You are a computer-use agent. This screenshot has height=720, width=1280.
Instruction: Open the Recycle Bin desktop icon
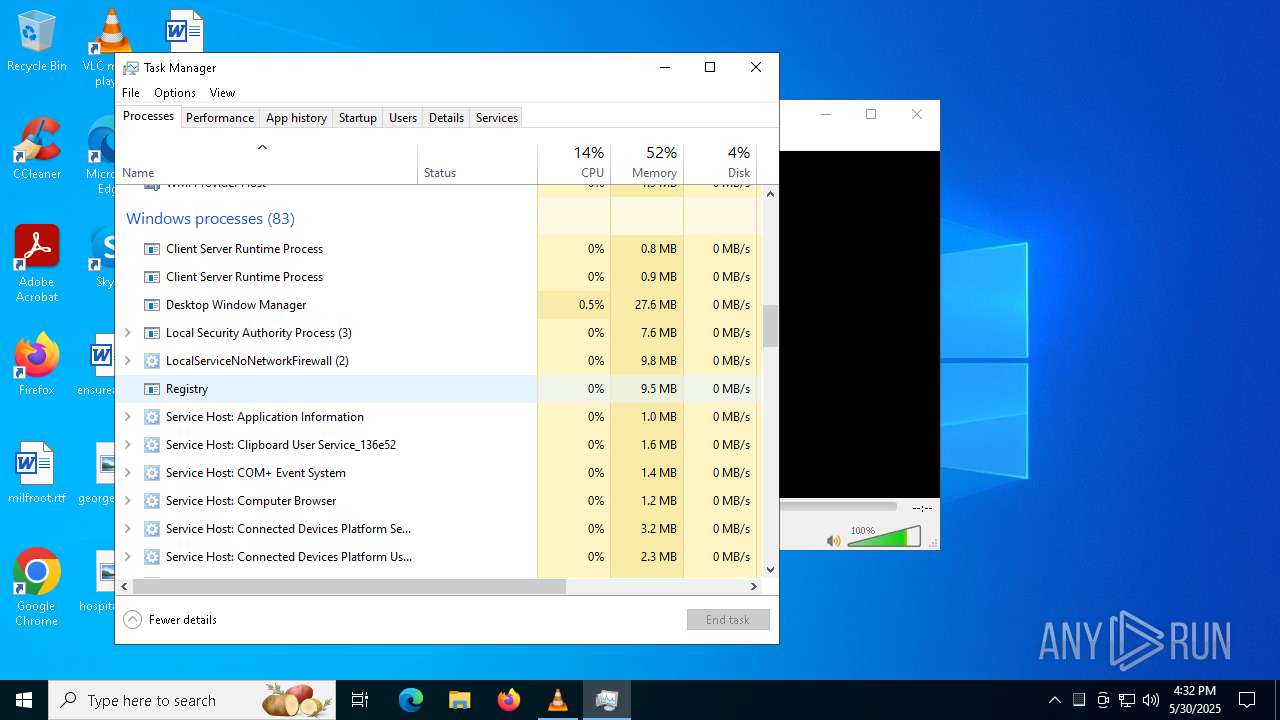point(36,41)
